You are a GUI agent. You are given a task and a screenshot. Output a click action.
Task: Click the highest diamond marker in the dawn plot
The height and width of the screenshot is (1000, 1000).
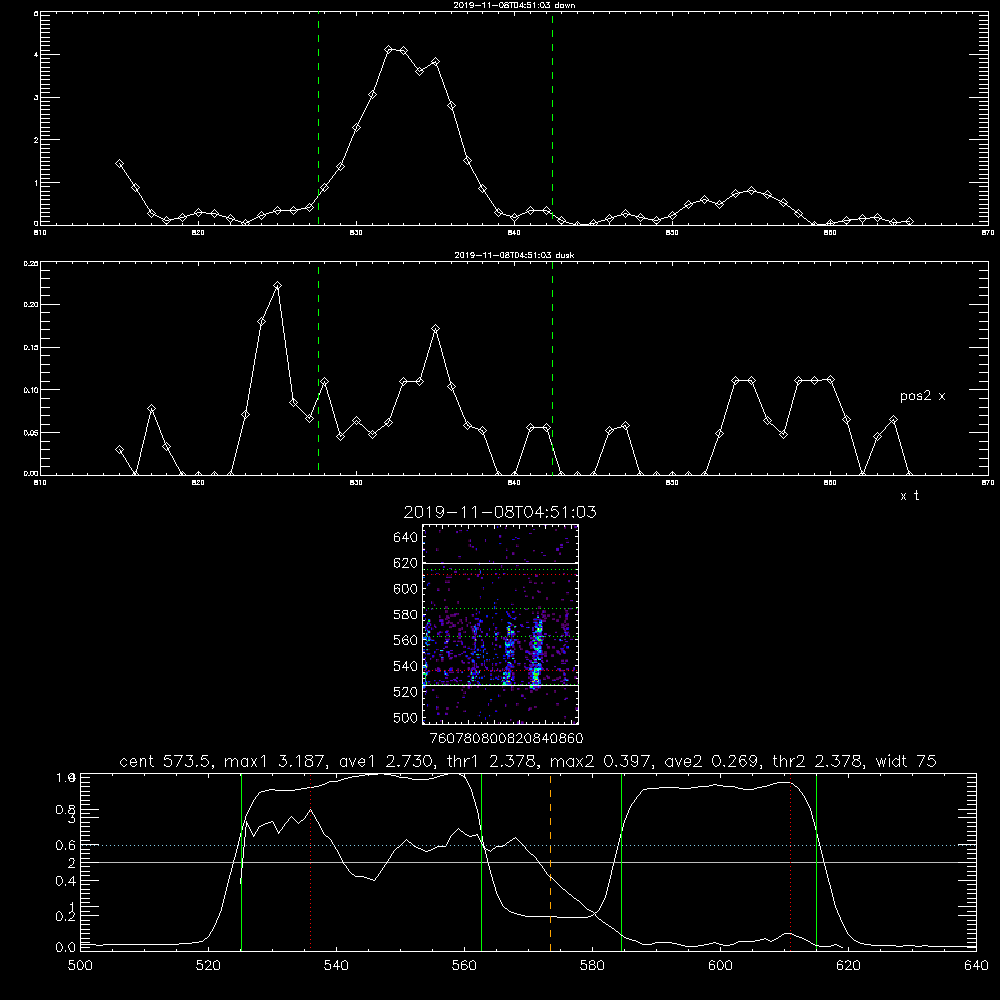tap(388, 49)
